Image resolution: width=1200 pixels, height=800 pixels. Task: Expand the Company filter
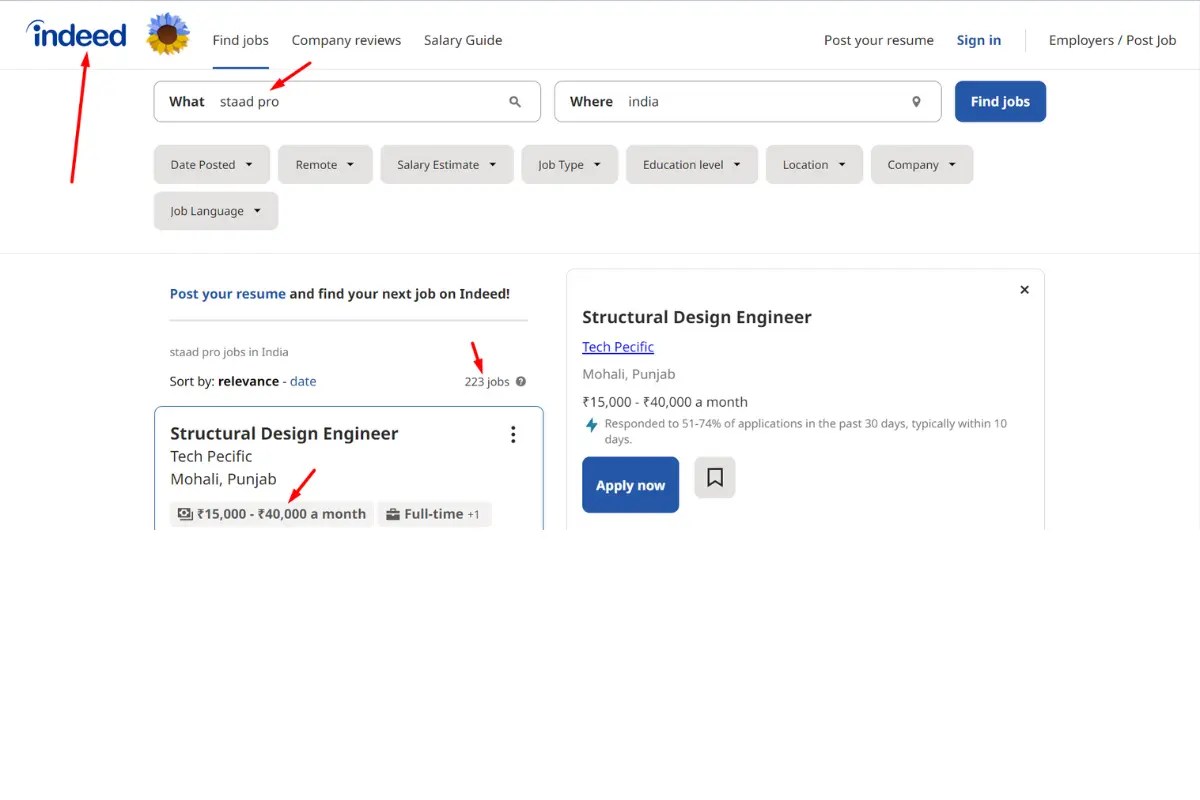click(x=922, y=165)
